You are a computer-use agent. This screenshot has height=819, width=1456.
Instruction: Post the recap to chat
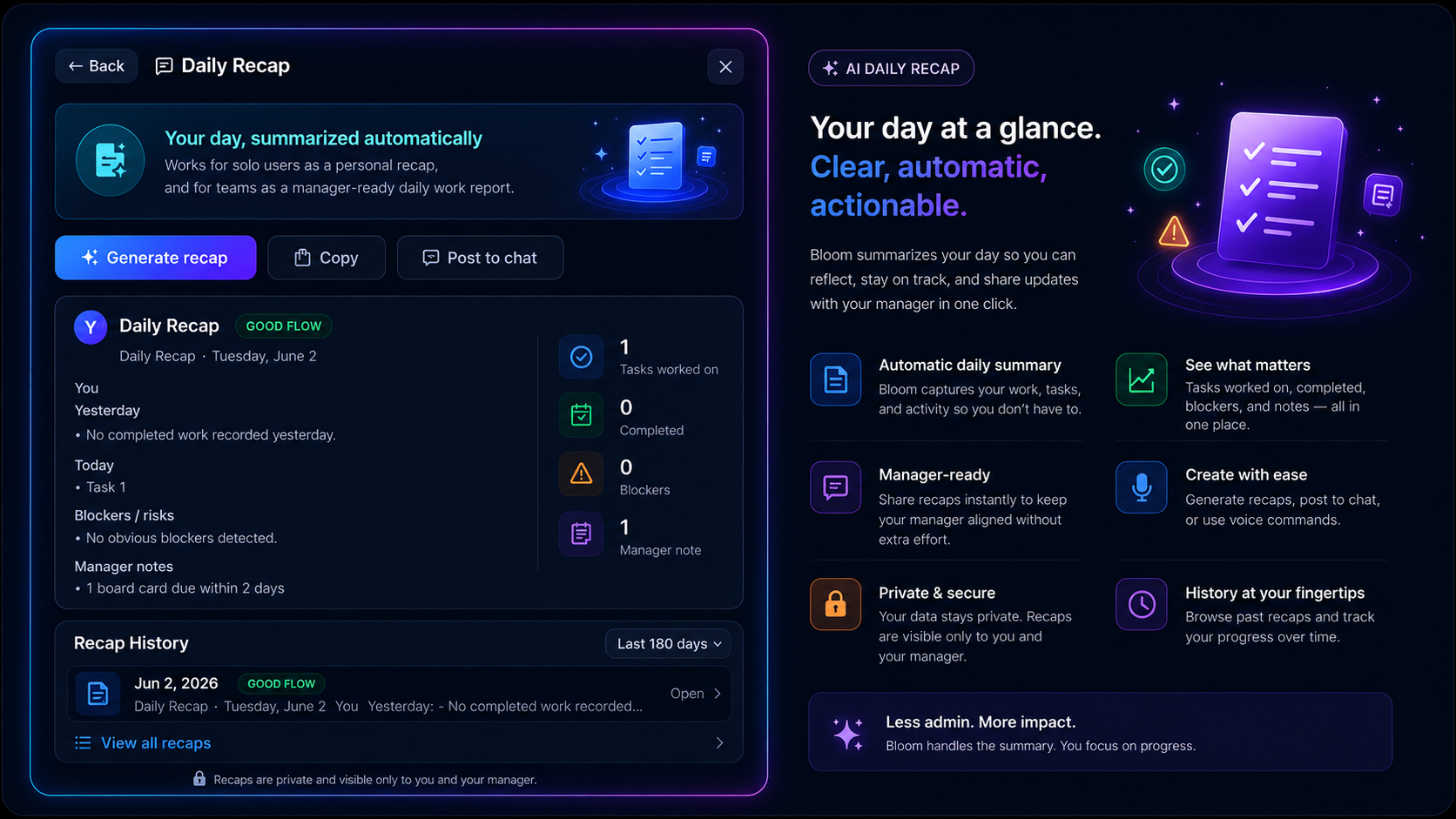pyautogui.click(x=480, y=258)
